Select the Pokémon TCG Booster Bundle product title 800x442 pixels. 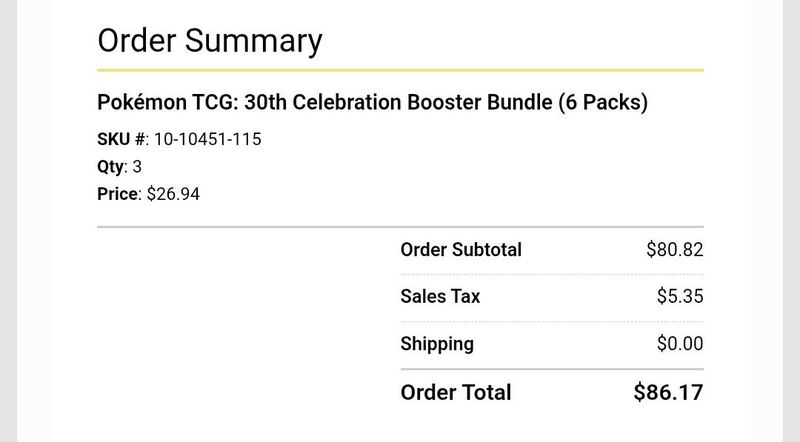pos(372,103)
